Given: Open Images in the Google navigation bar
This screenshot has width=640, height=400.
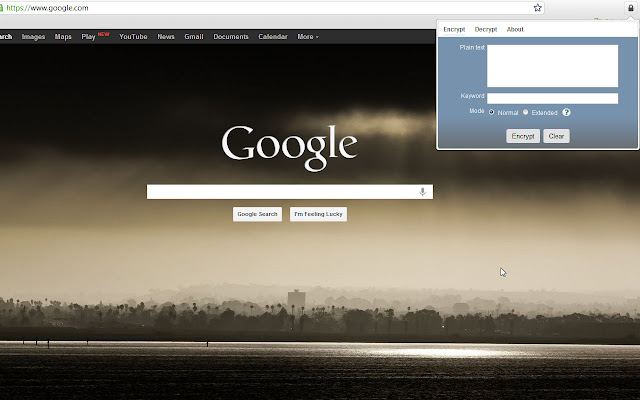Looking at the screenshot, I should [x=33, y=37].
